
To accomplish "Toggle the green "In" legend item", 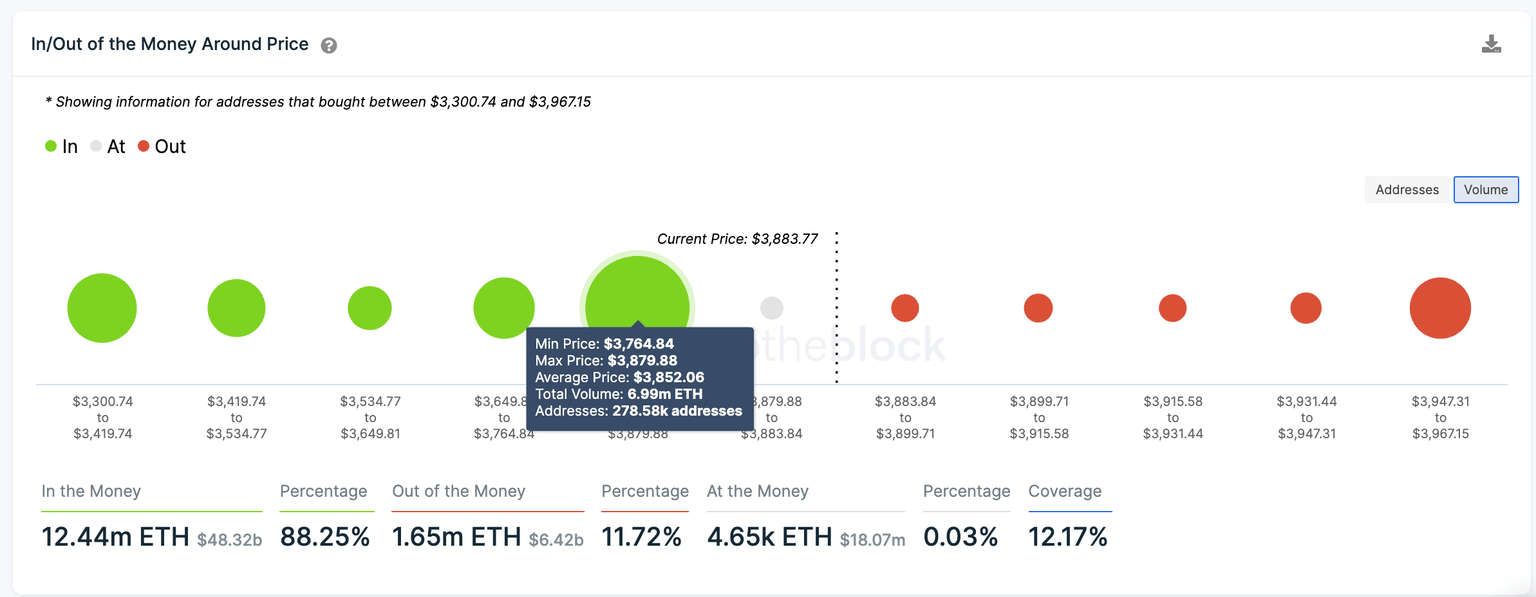I will coord(61,147).
